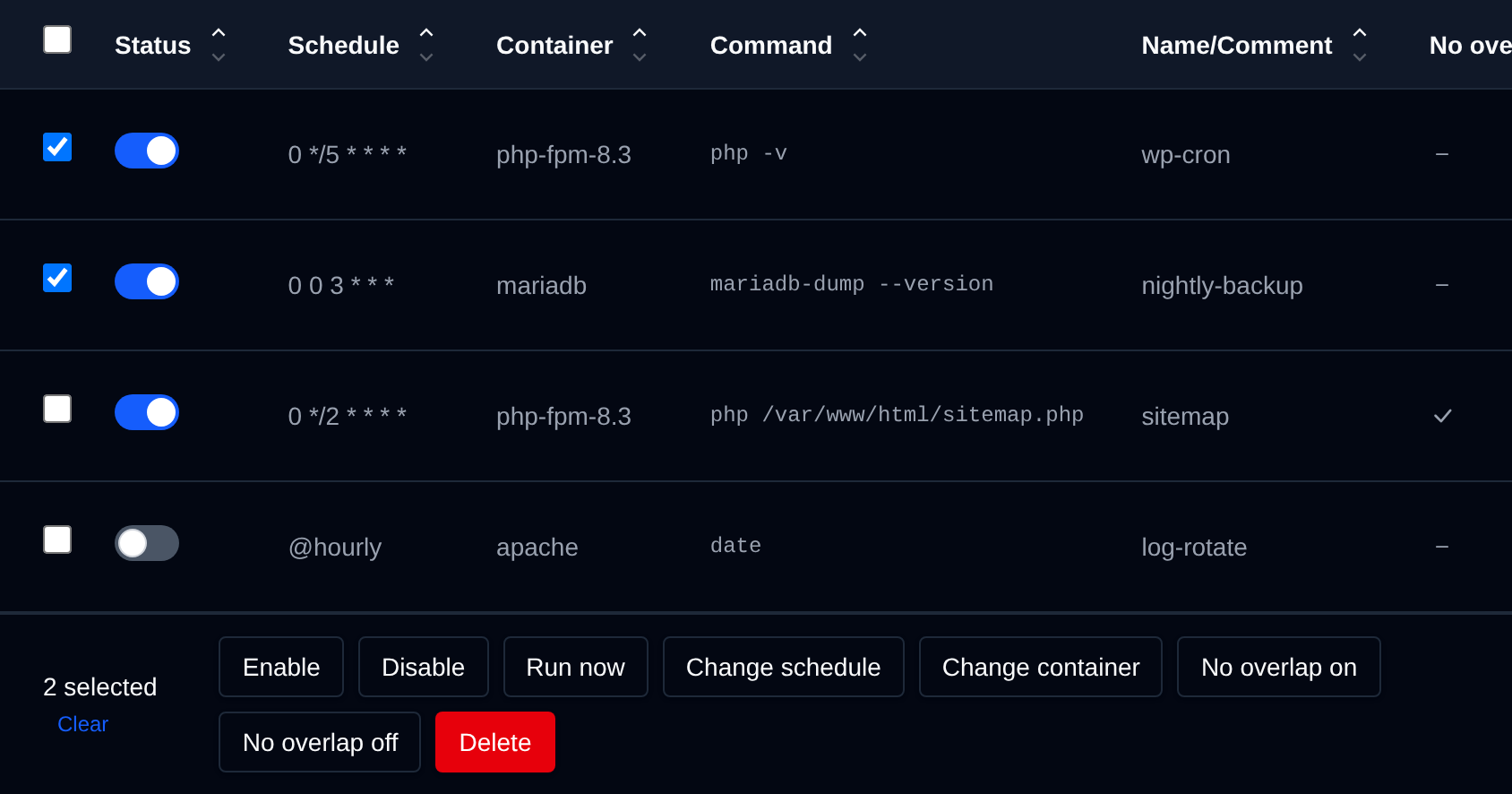Screen dimensions: 1512x794
Task: Select the log-rotate row checkbox
Action: click(57, 539)
